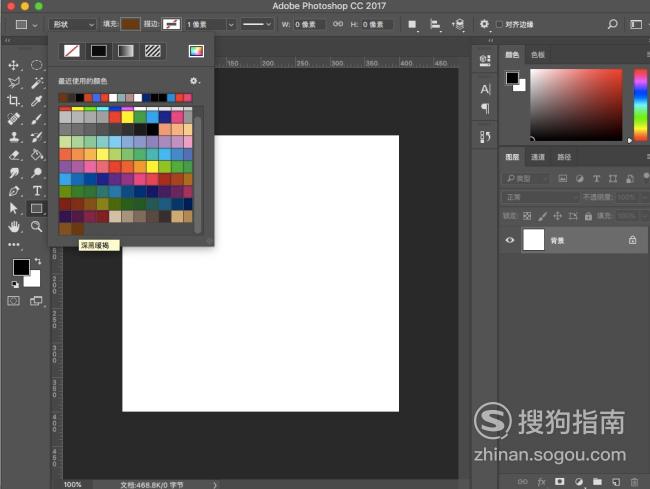Viewport: 650px width, 489px height.
Task: Select the Dodge tool
Action: [x=36, y=173]
